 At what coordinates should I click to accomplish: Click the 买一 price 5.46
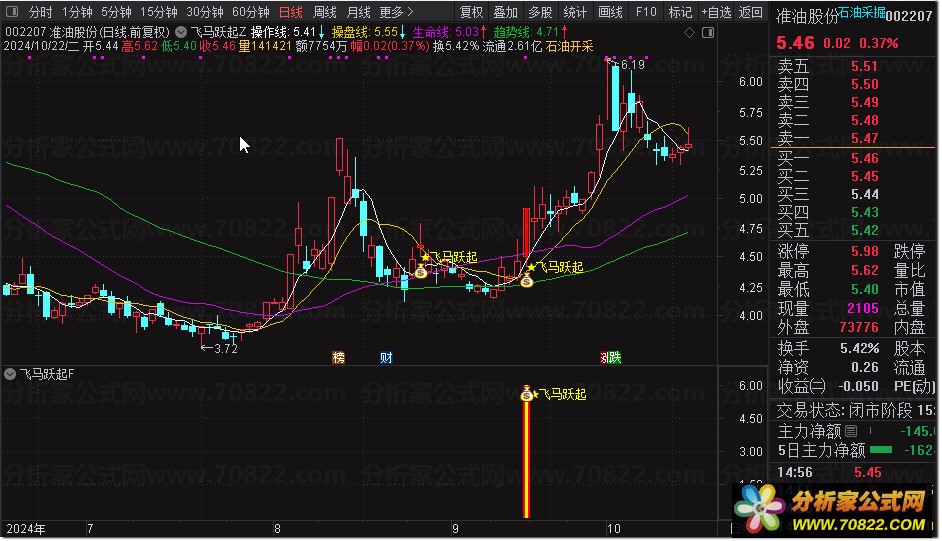[x=864, y=159]
